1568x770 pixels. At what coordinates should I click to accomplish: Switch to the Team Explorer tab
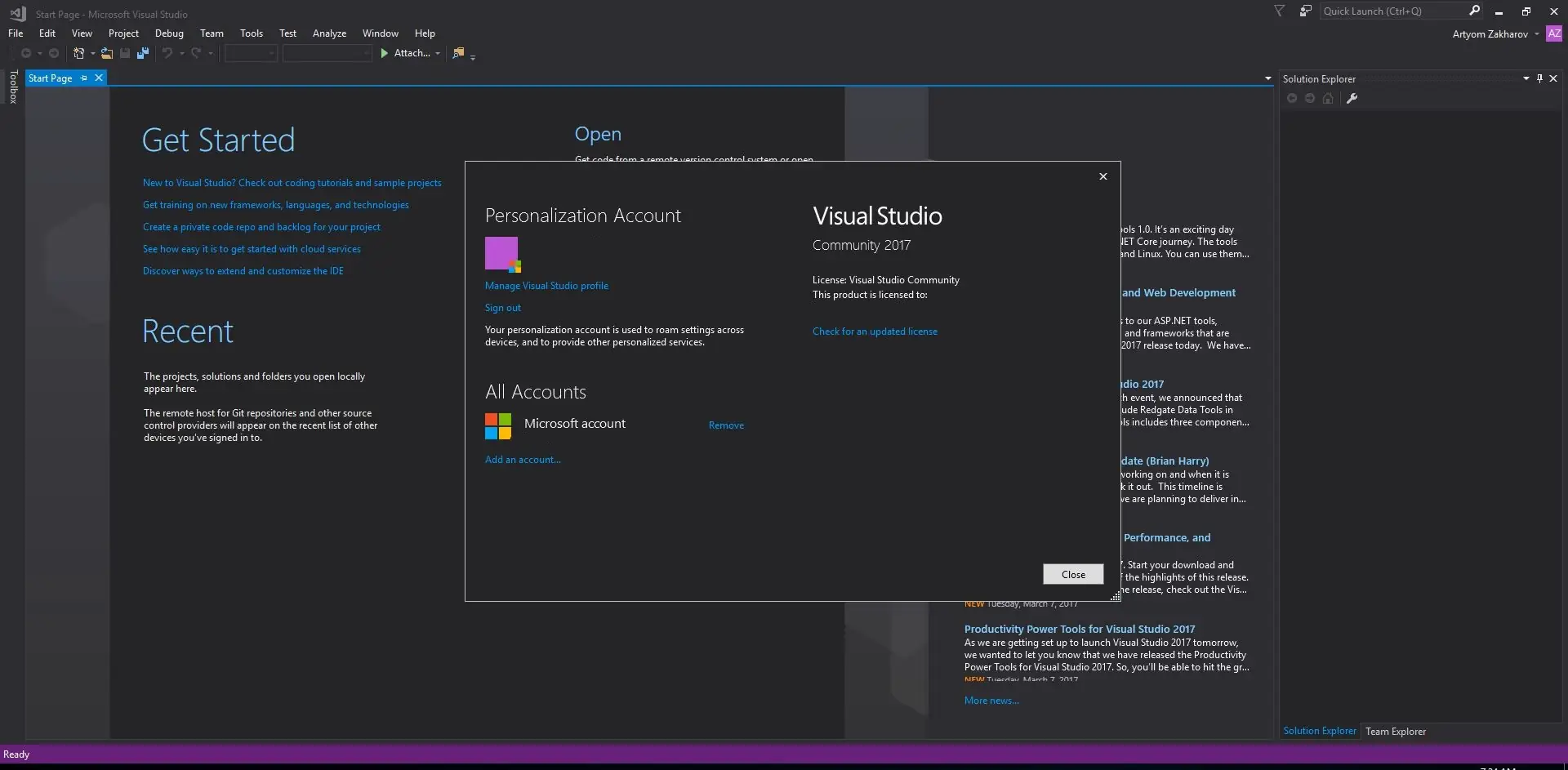pos(1396,731)
